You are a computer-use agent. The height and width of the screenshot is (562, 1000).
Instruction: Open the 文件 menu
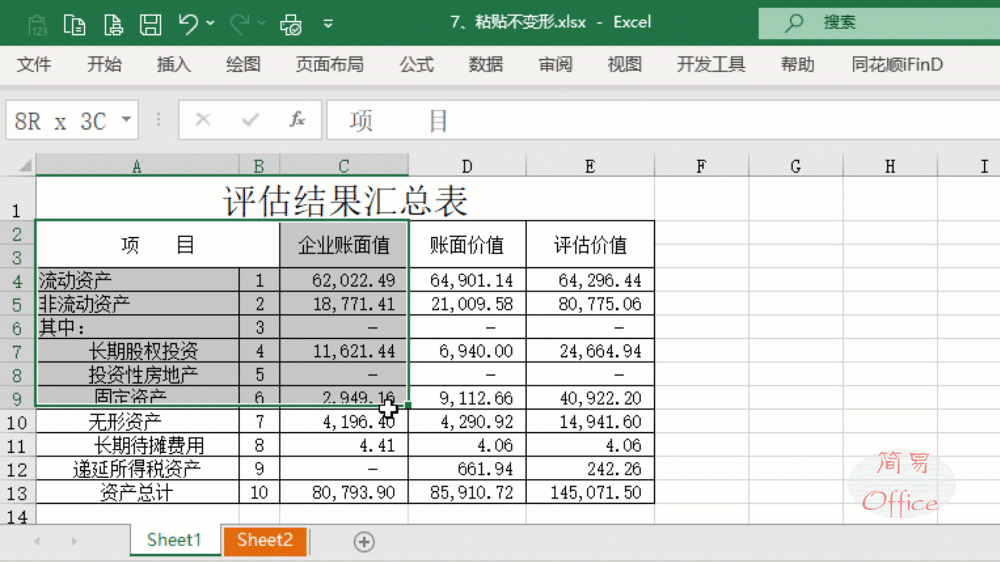tap(34, 64)
